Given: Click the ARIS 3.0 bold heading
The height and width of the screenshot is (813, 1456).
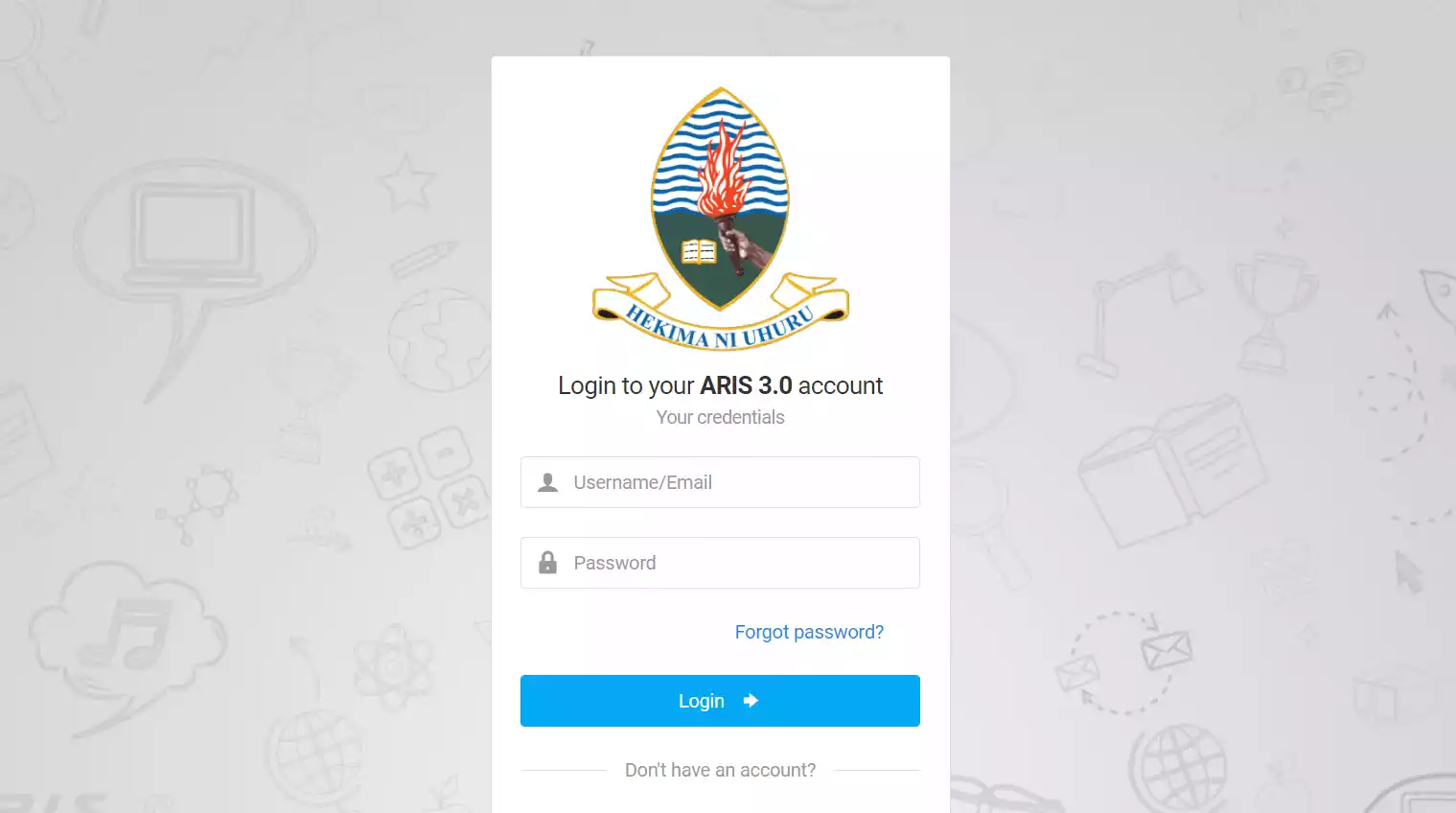Looking at the screenshot, I should (748, 385).
